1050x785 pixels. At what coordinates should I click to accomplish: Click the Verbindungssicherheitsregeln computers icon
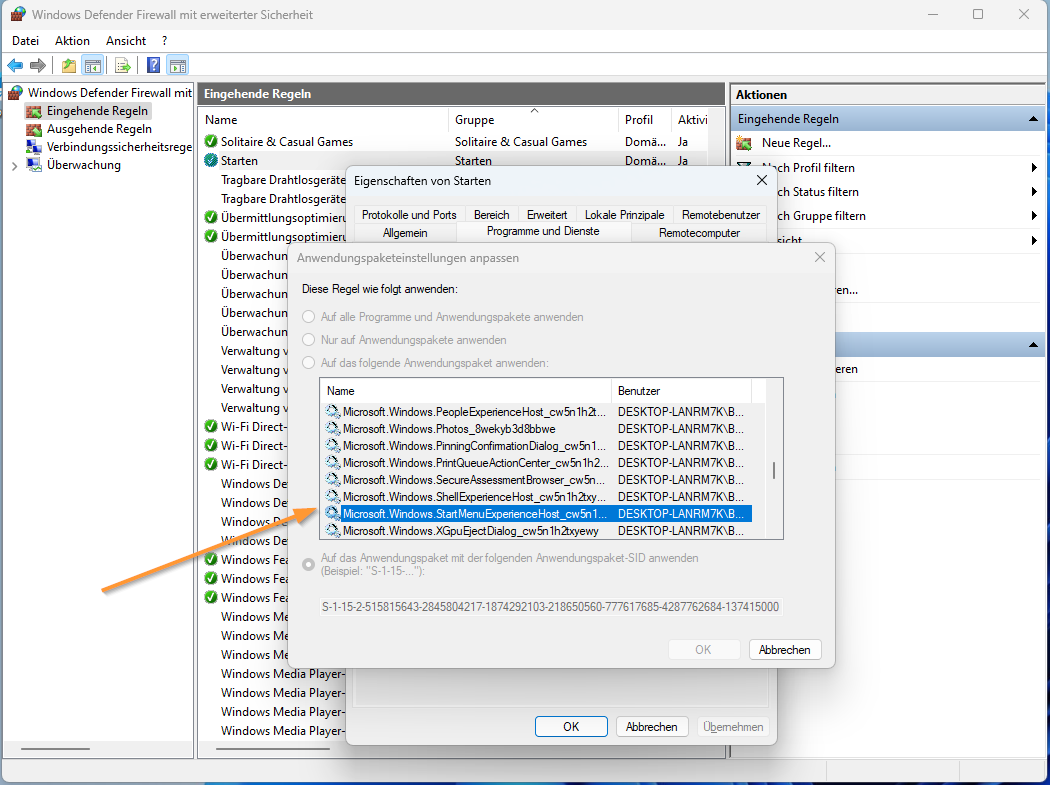point(34,147)
